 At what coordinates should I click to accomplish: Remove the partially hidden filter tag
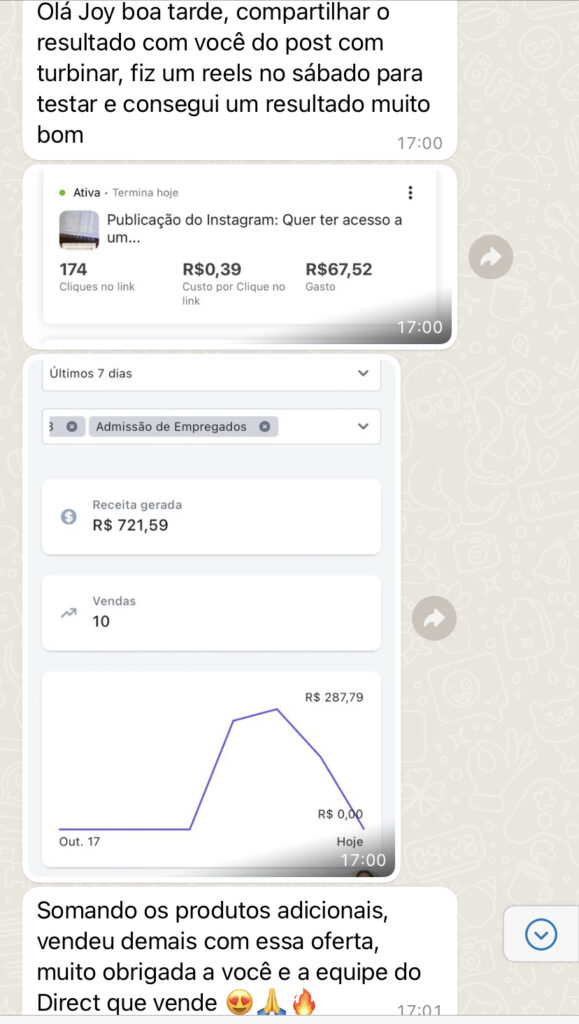(x=71, y=426)
